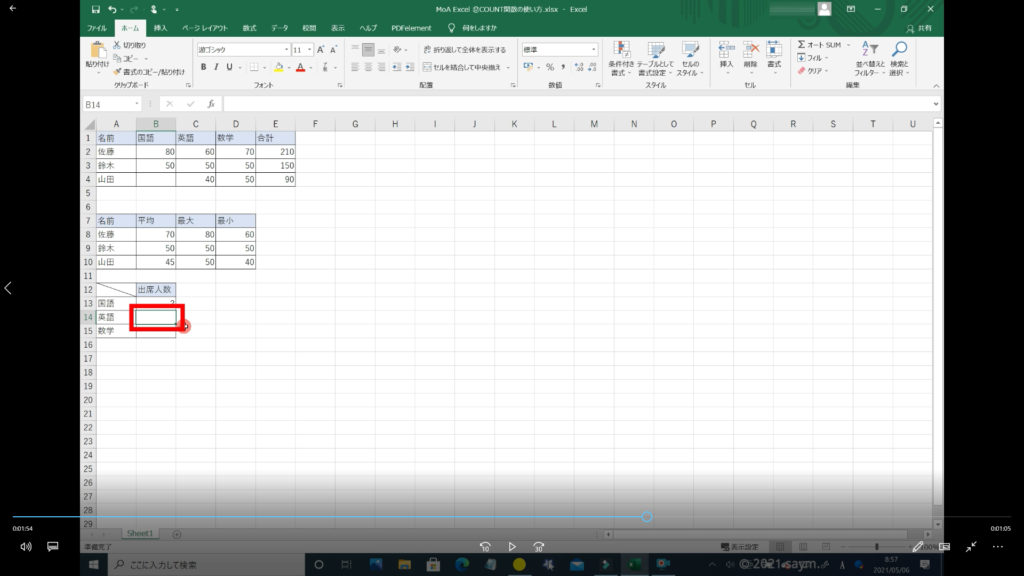Click the Delete cells (削除) icon
Viewport: 1024px width, 576px height.
(749, 50)
